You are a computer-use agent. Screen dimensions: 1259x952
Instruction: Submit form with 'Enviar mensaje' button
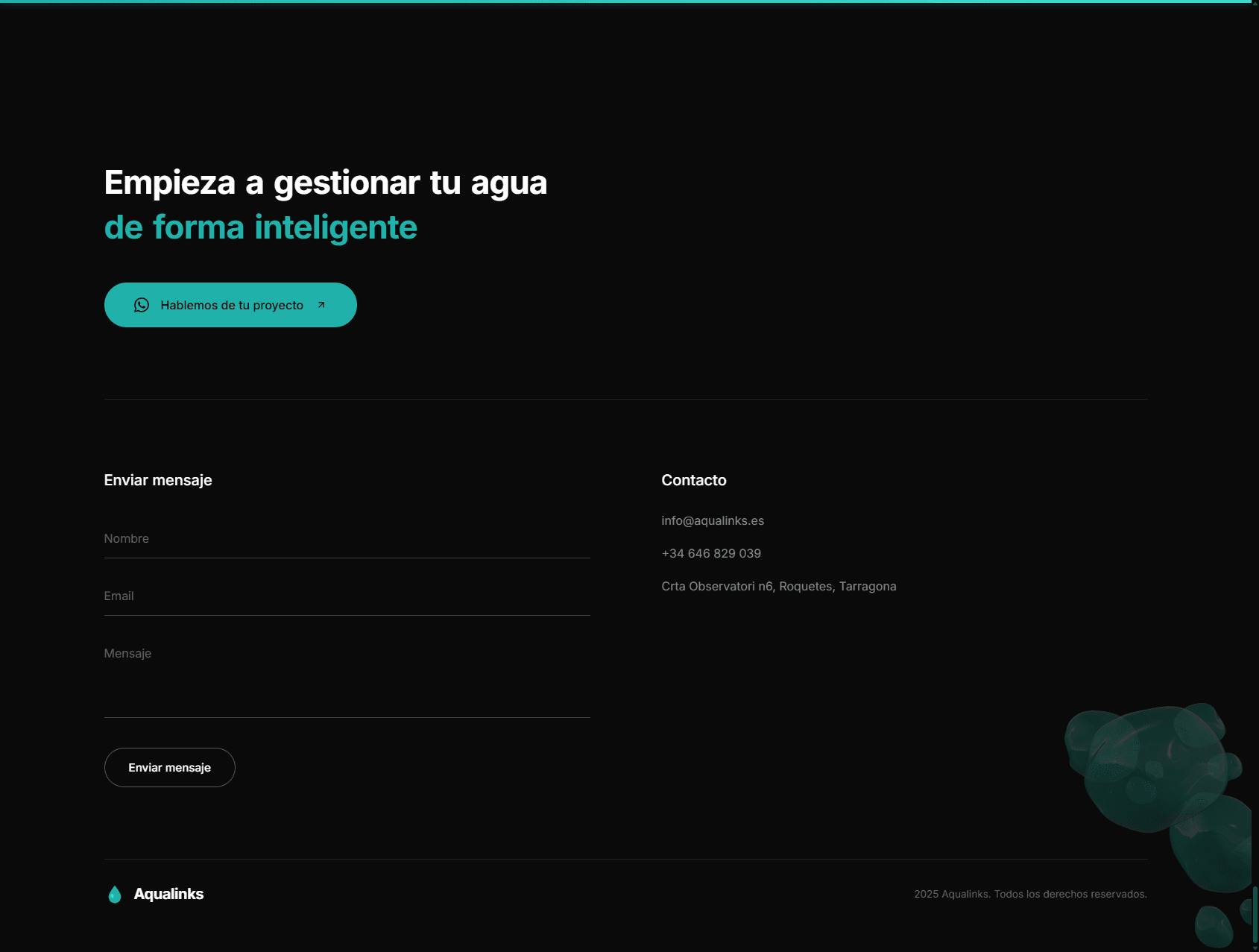(170, 768)
